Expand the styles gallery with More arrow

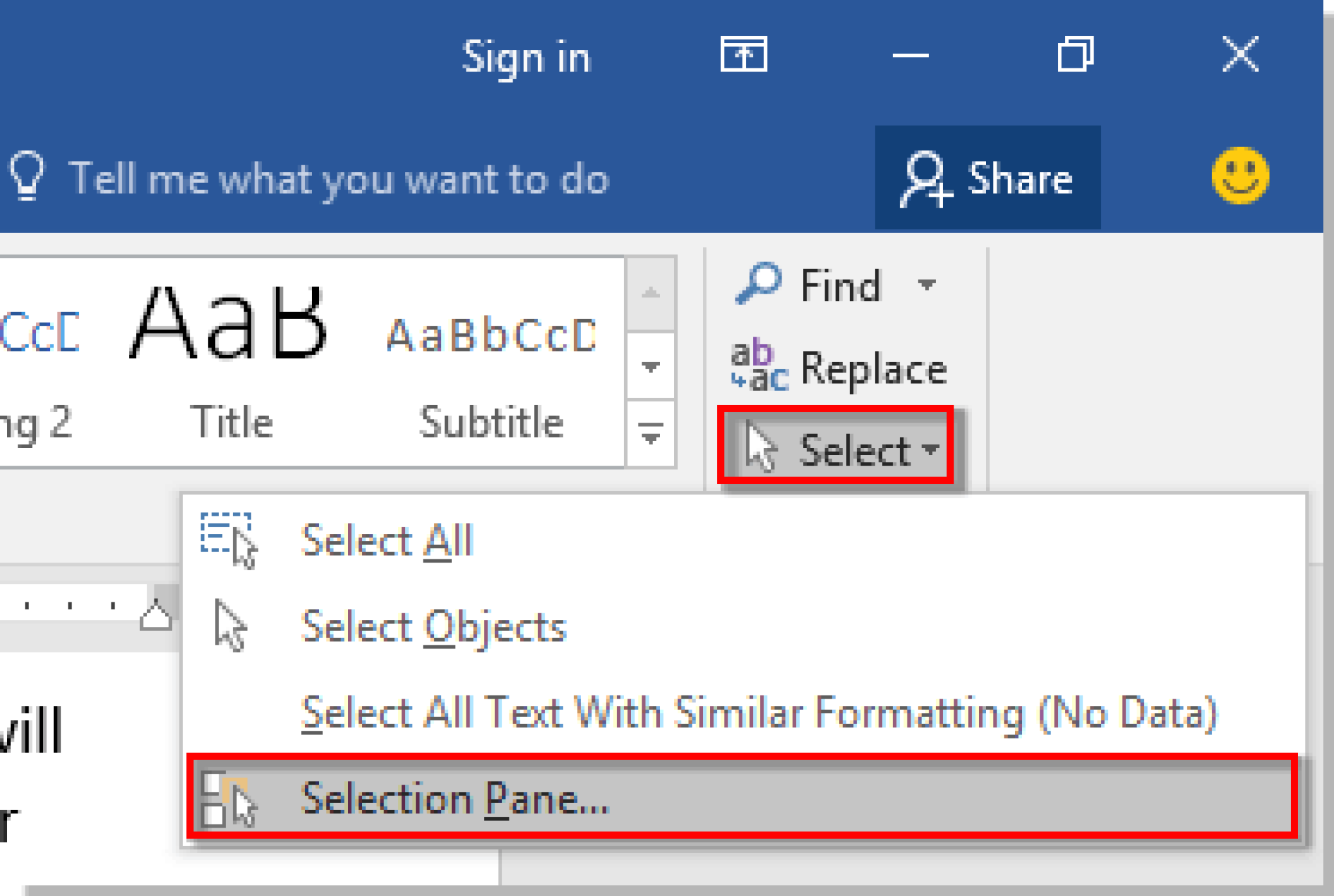coord(651,432)
